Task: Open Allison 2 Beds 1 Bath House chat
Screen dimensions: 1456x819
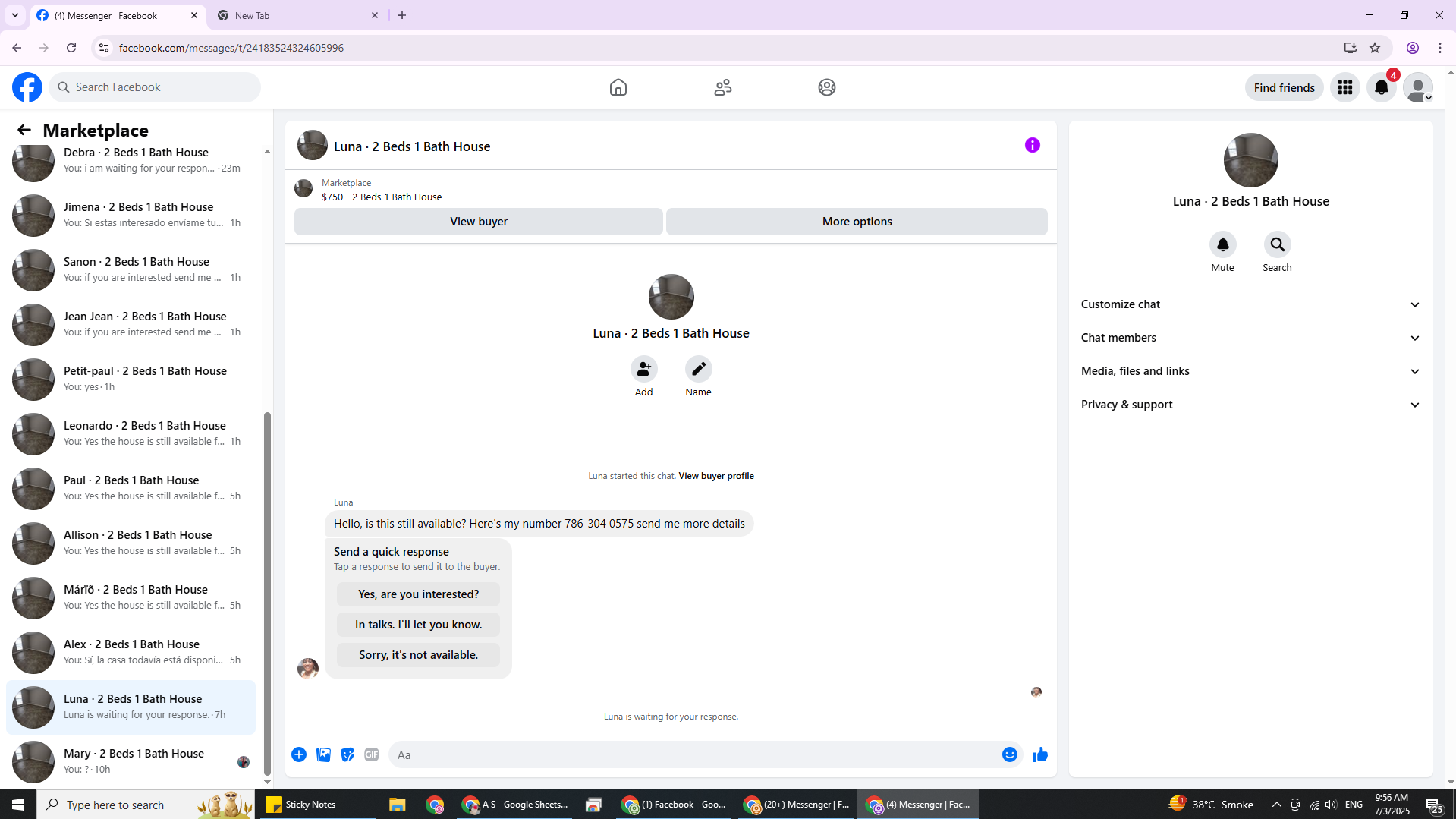Action: click(131, 543)
